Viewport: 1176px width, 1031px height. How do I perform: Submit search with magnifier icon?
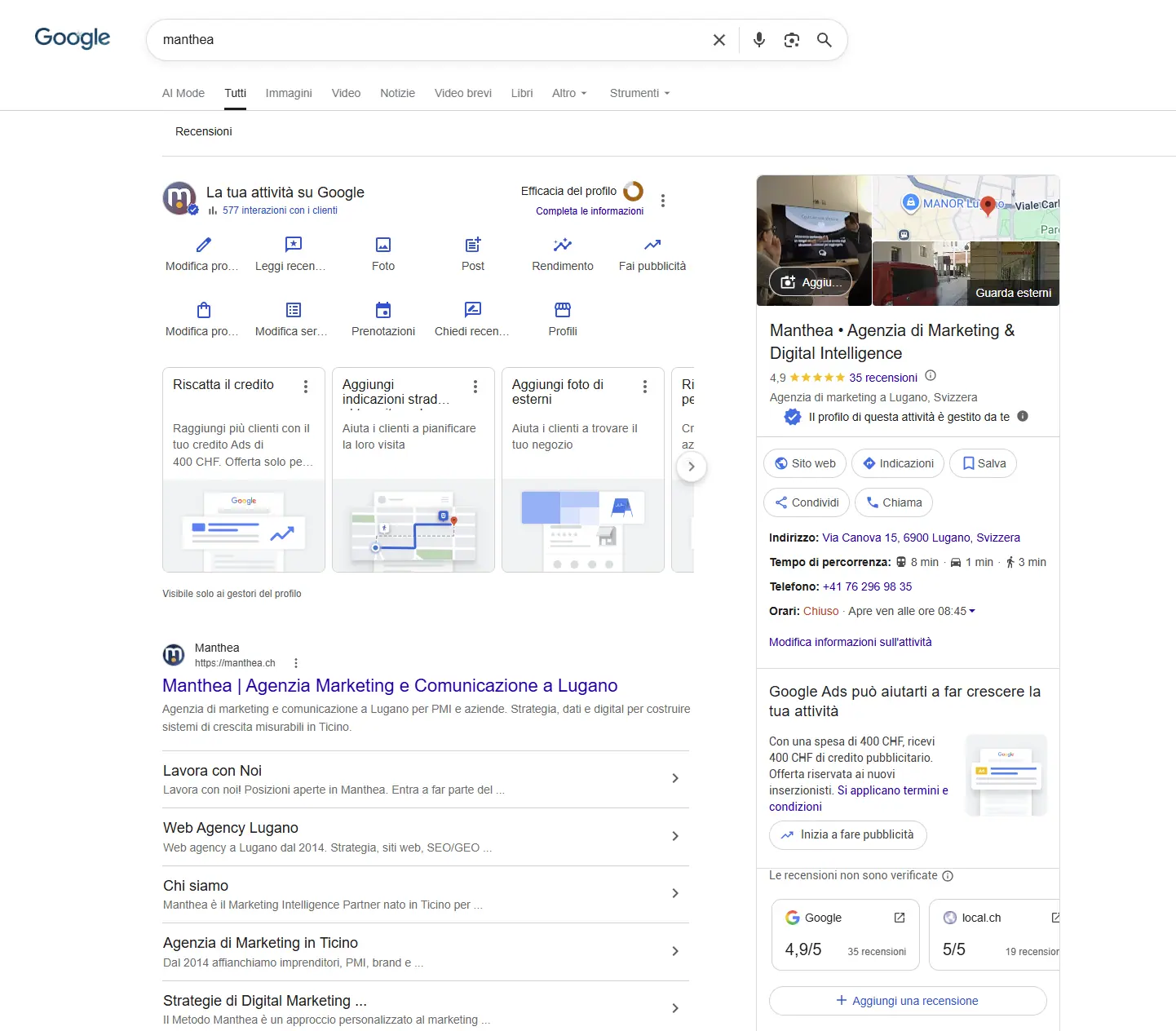825,40
